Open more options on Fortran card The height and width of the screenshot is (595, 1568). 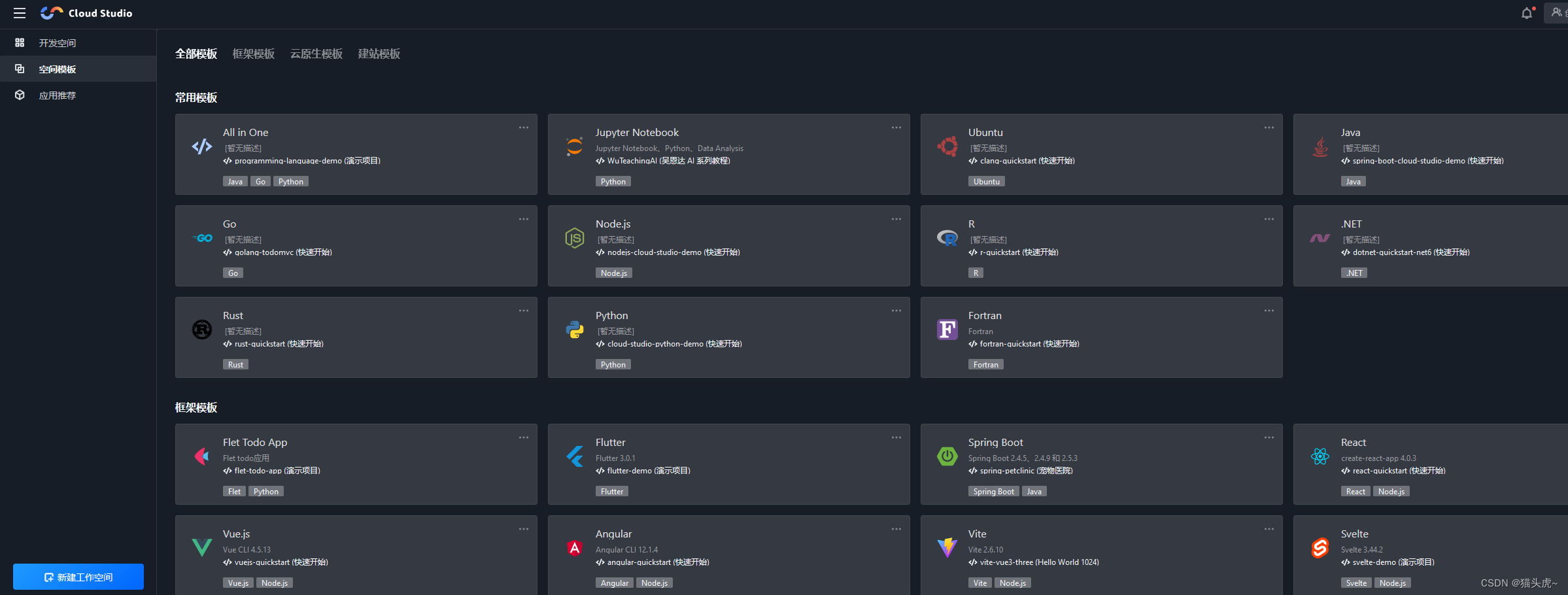click(1269, 311)
